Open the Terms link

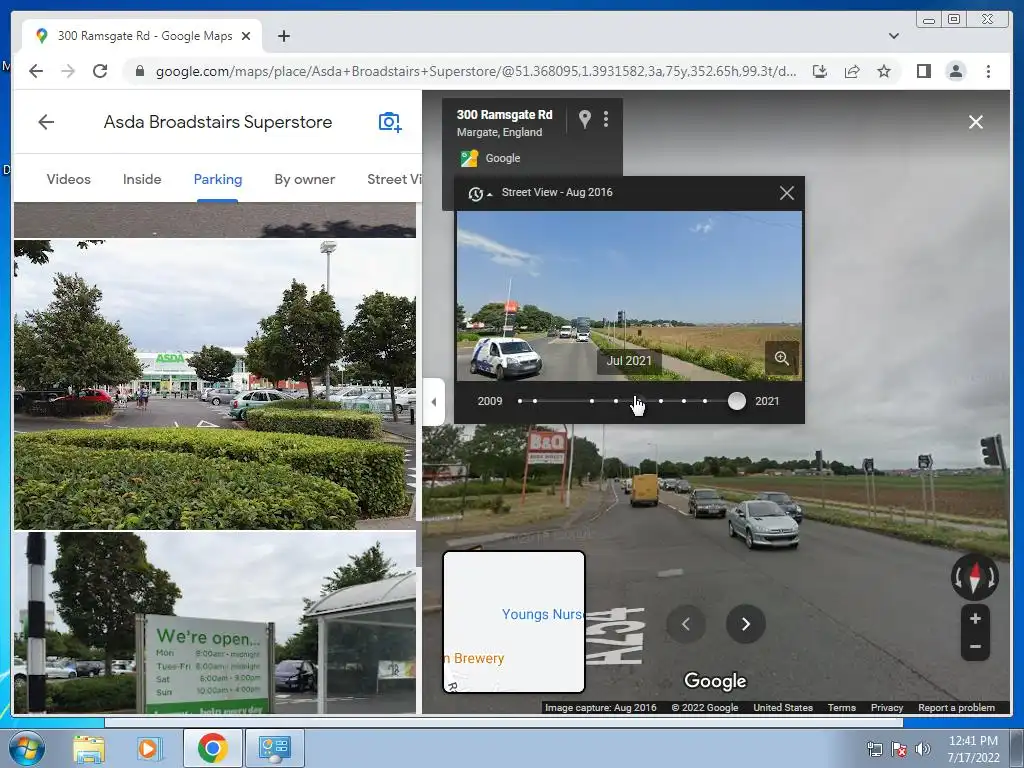click(x=842, y=707)
